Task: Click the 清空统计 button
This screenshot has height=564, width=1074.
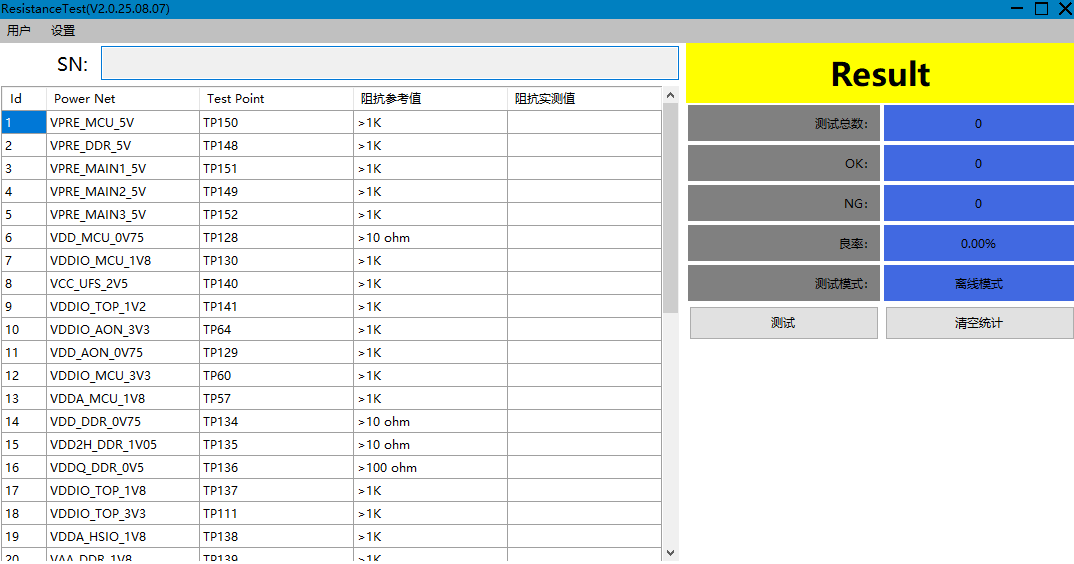Action: 979,323
